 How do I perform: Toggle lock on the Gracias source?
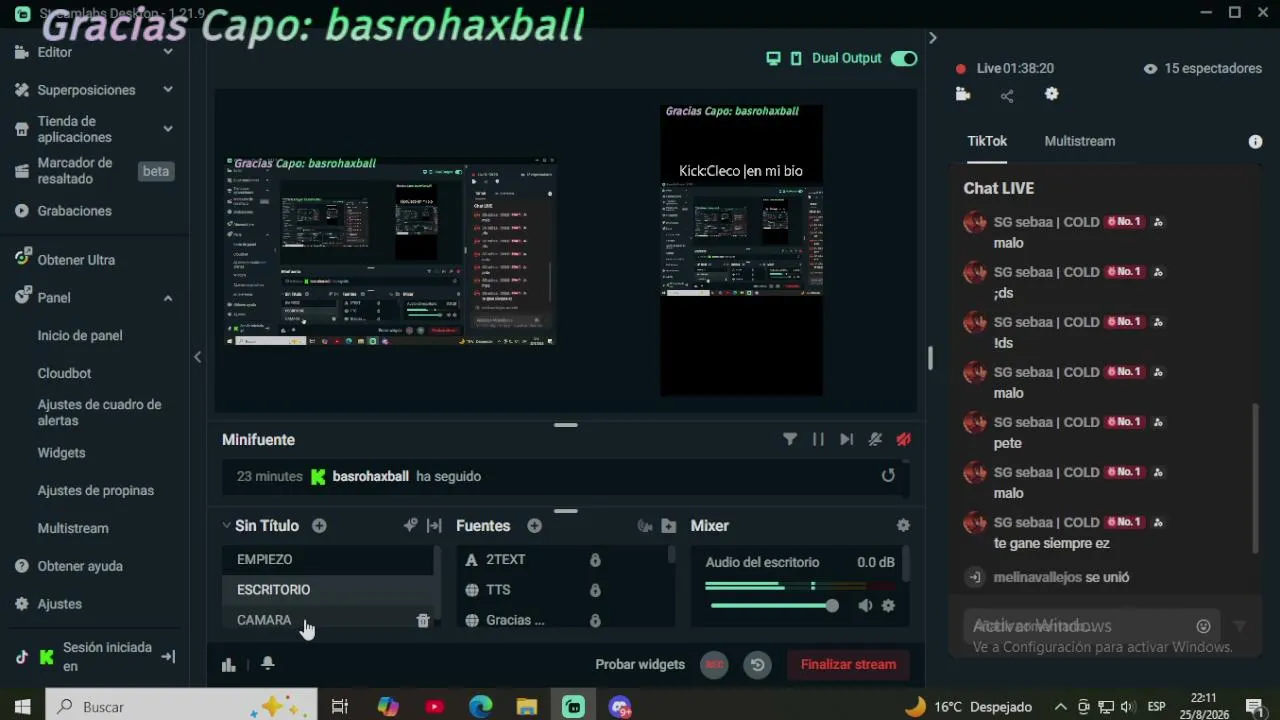click(595, 620)
